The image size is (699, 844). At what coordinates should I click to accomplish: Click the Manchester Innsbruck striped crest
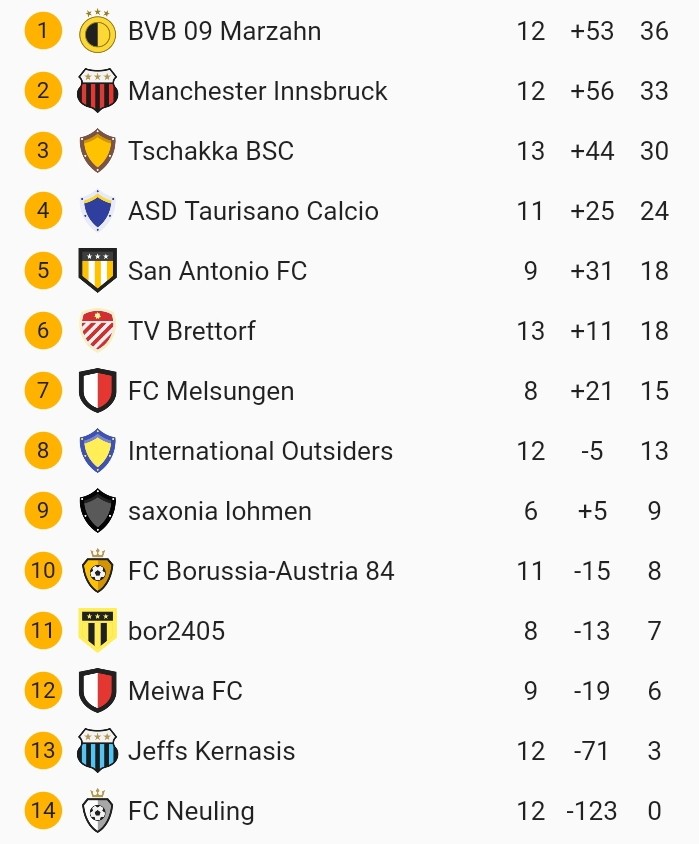(97, 91)
